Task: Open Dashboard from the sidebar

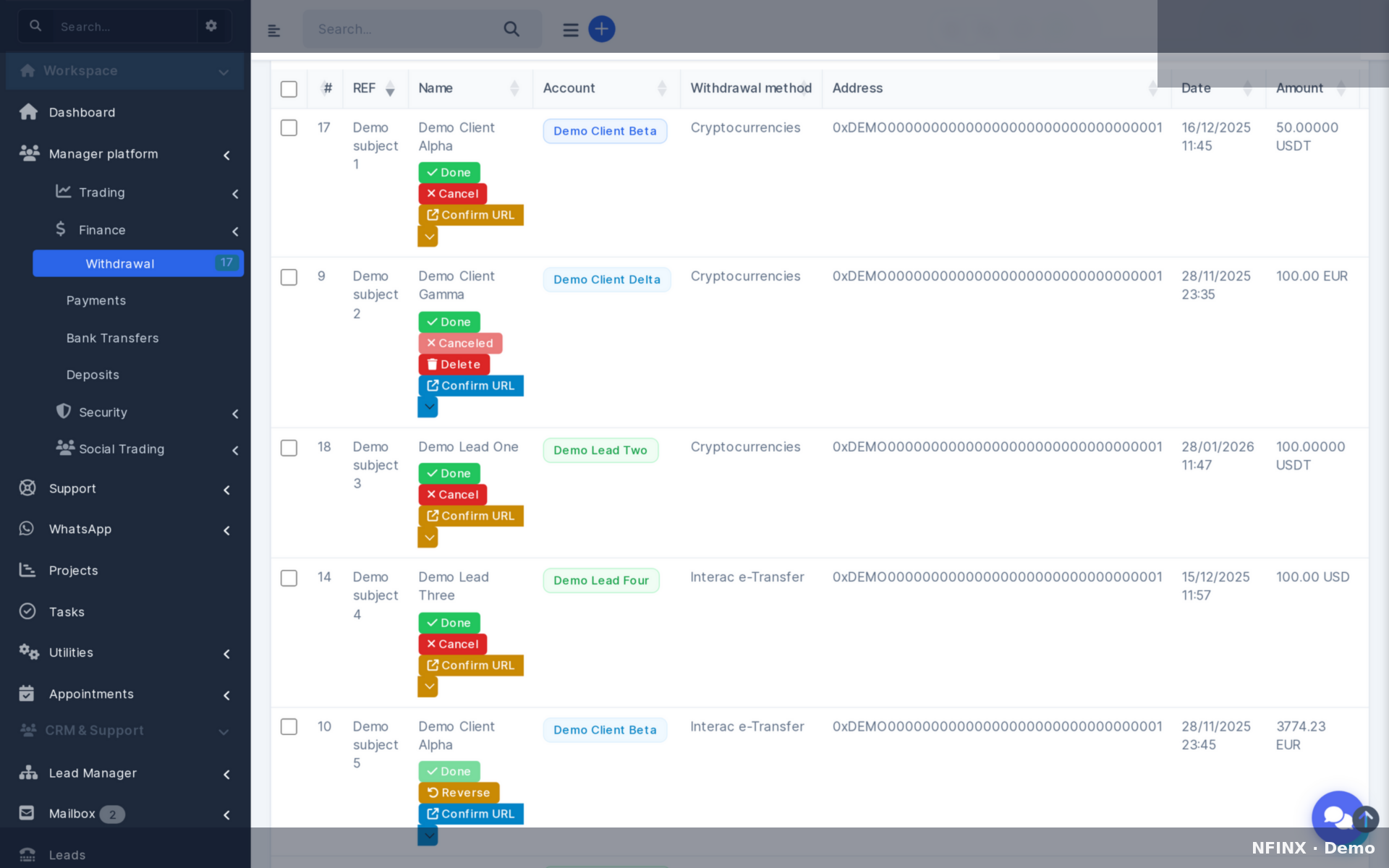Action: point(82,112)
